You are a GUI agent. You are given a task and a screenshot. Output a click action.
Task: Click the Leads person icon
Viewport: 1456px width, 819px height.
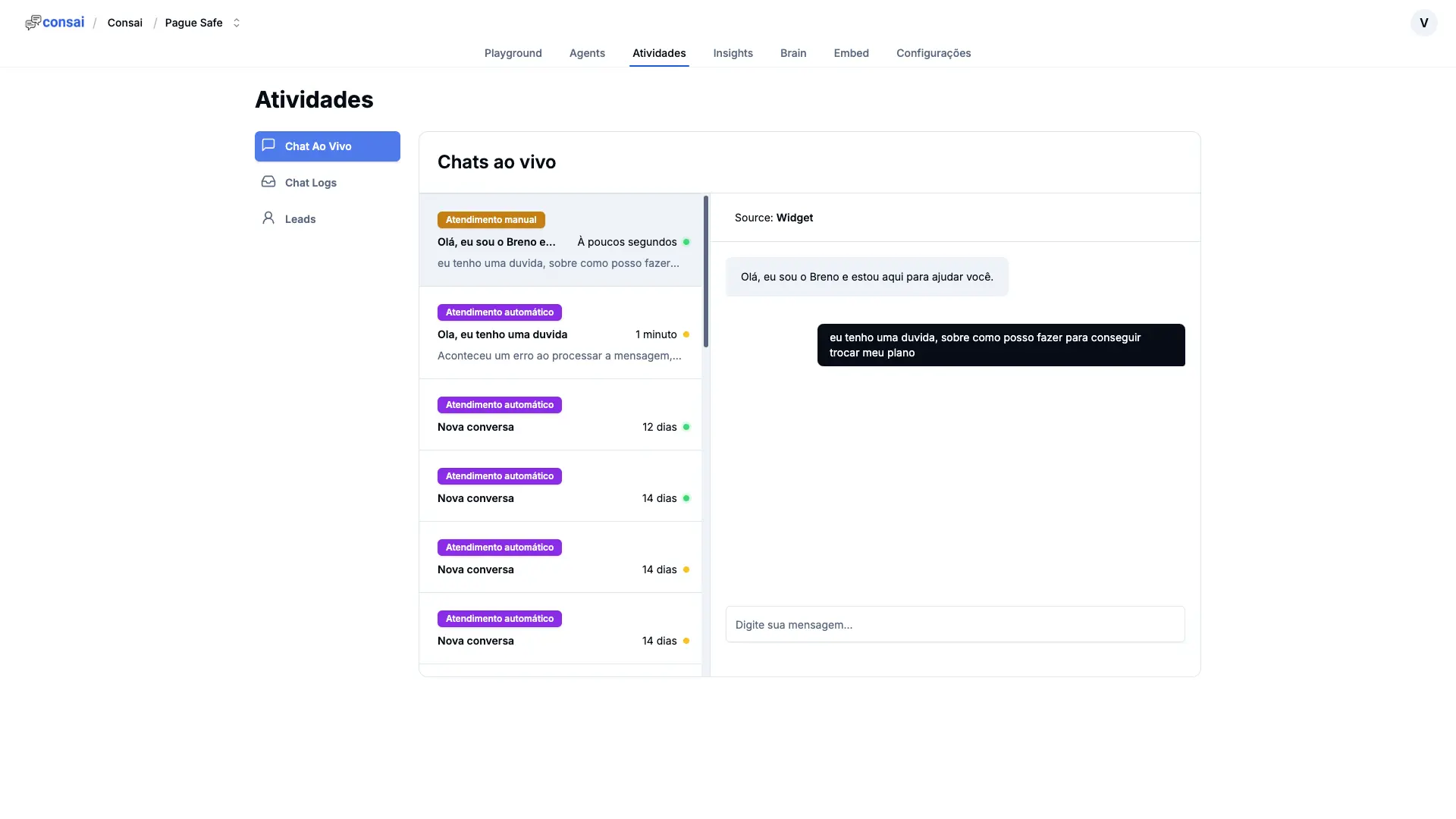click(268, 218)
